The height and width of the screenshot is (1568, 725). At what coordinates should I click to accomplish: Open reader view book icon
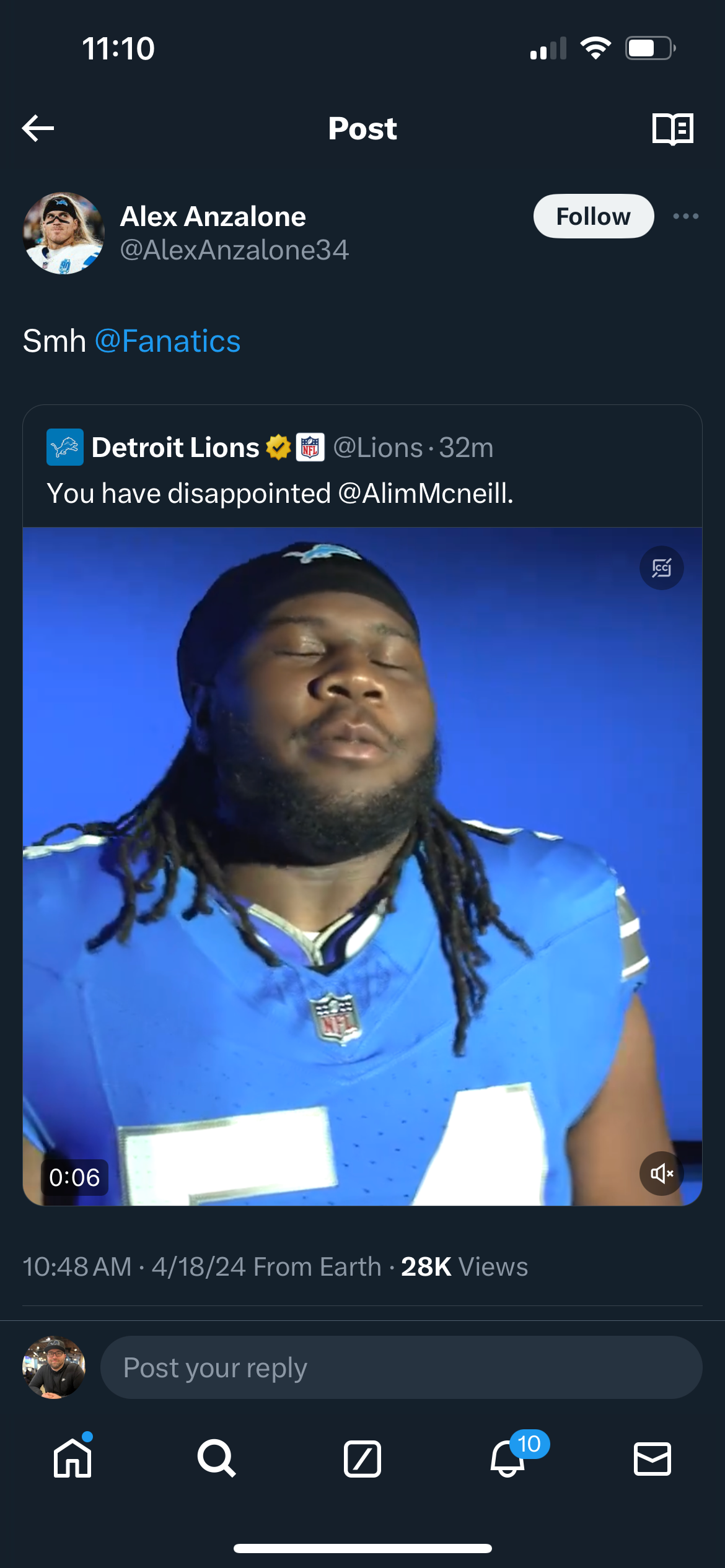tap(672, 129)
